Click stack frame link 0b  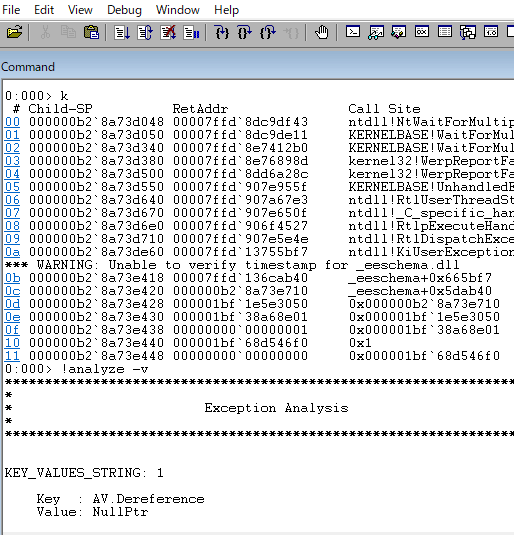pyautogui.click(x=12, y=278)
